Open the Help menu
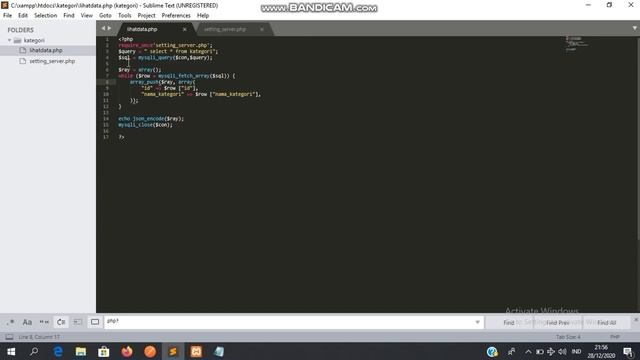The image size is (640, 360). pyautogui.click(x=203, y=16)
